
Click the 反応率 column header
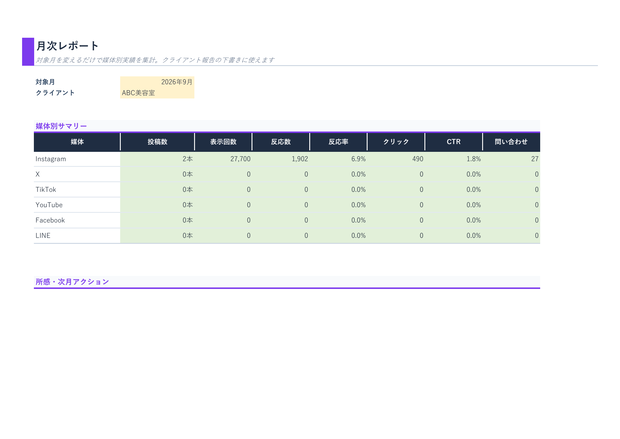pyautogui.click(x=338, y=142)
